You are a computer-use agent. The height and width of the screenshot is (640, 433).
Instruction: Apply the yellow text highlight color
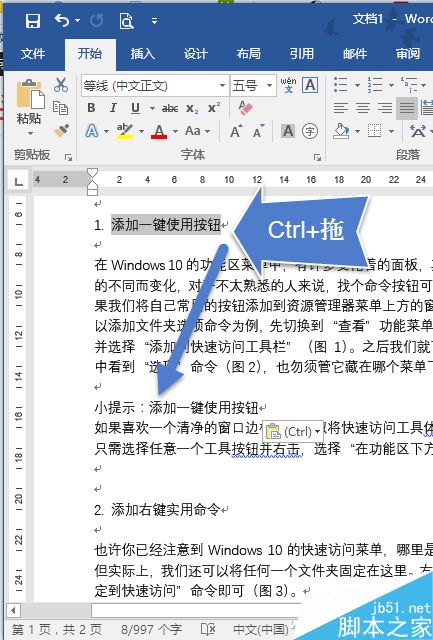(124, 131)
